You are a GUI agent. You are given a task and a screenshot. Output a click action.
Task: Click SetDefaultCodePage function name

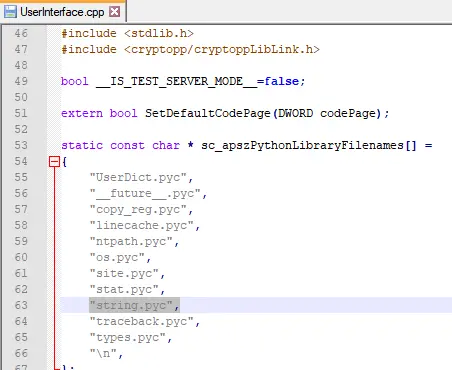point(208,113)
